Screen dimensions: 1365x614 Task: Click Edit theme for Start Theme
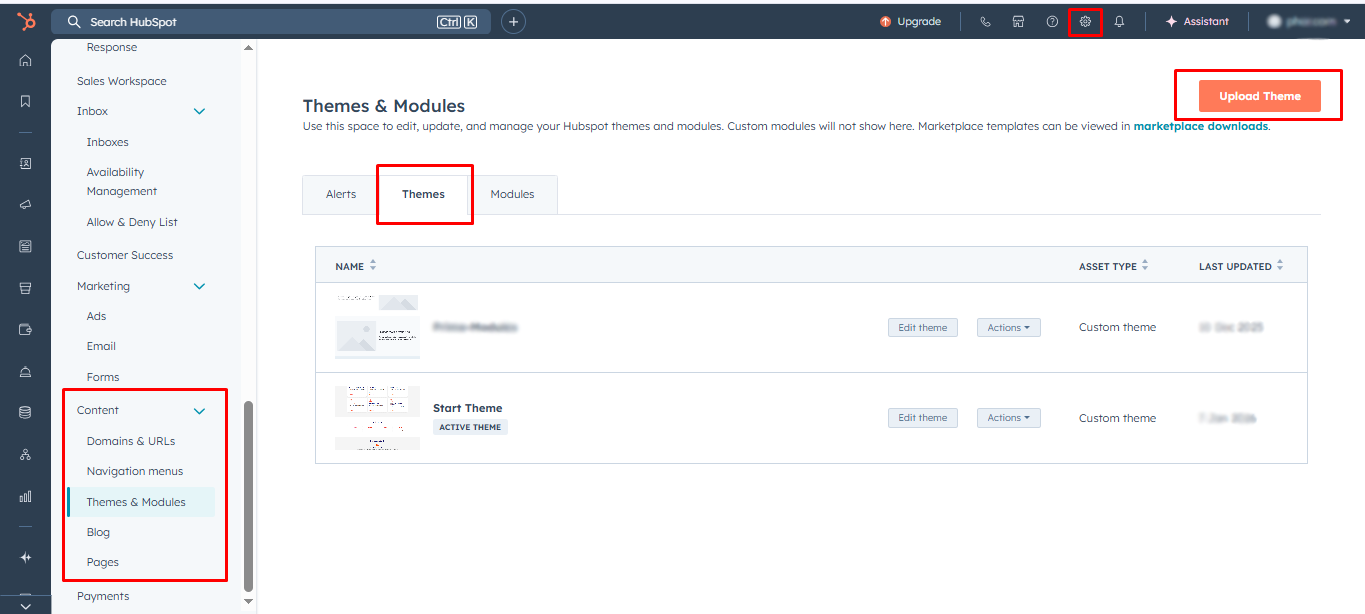[x=922, y=418]
